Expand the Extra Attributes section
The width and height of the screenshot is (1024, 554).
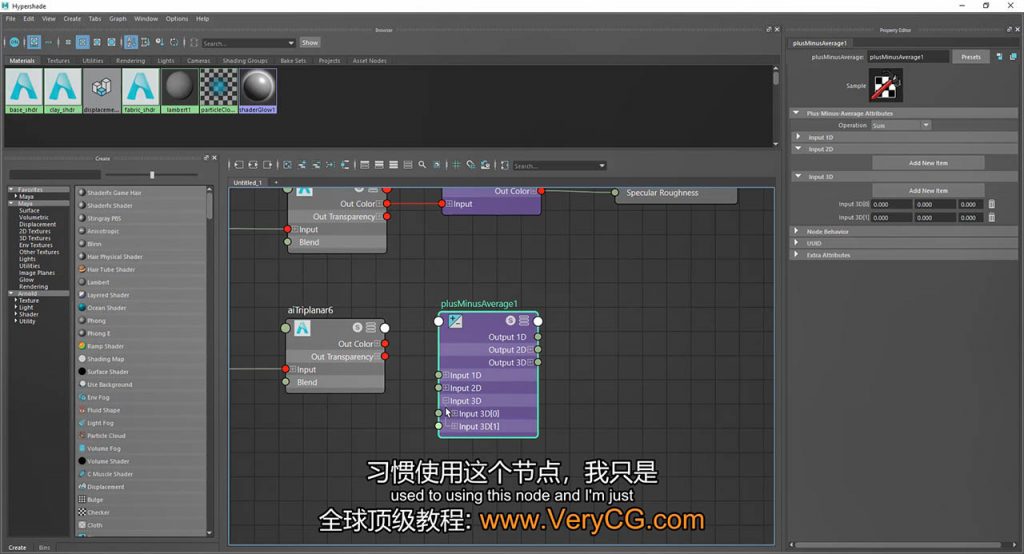797,255
